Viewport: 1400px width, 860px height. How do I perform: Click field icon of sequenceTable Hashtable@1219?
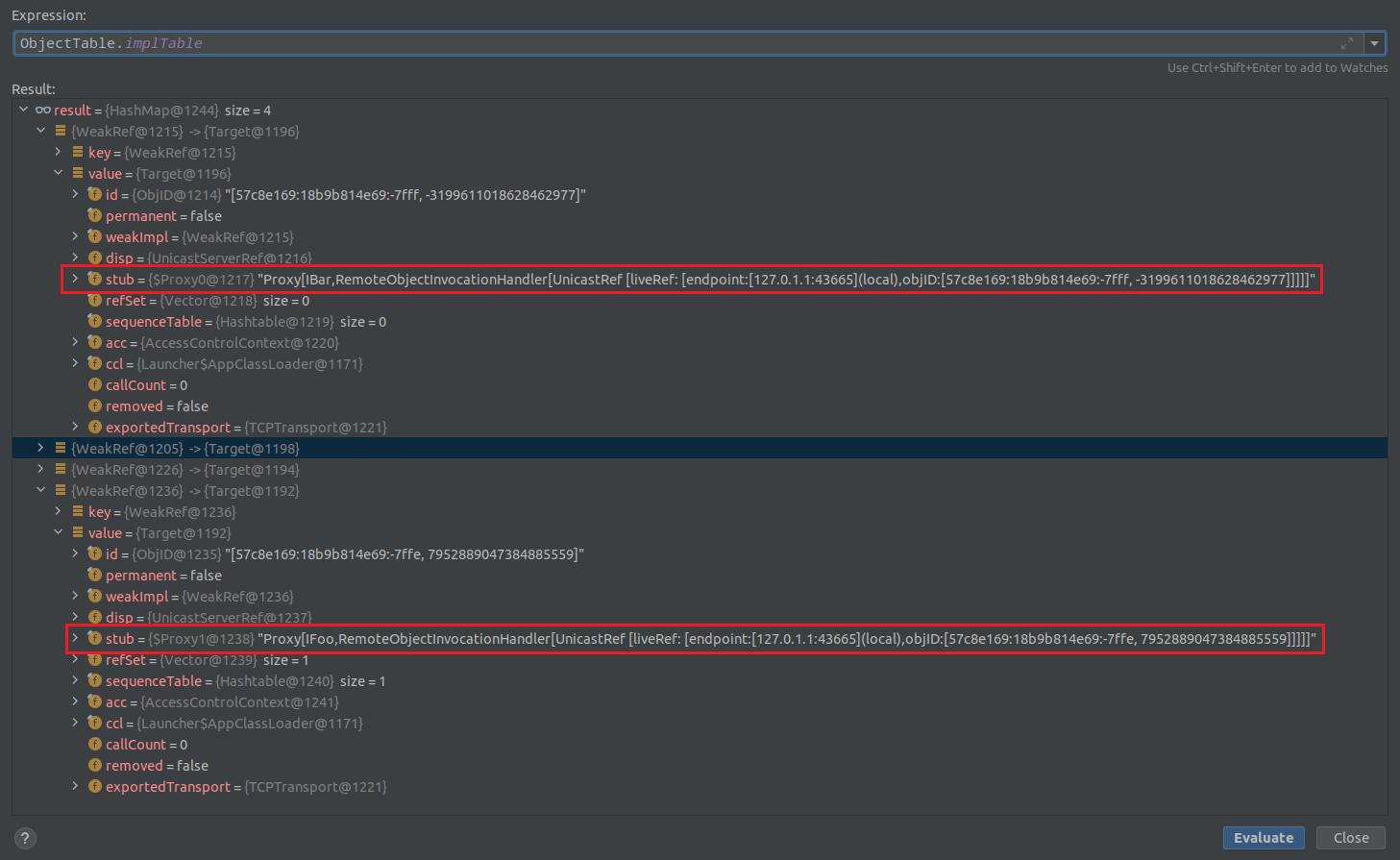click(x=94, y=321)
